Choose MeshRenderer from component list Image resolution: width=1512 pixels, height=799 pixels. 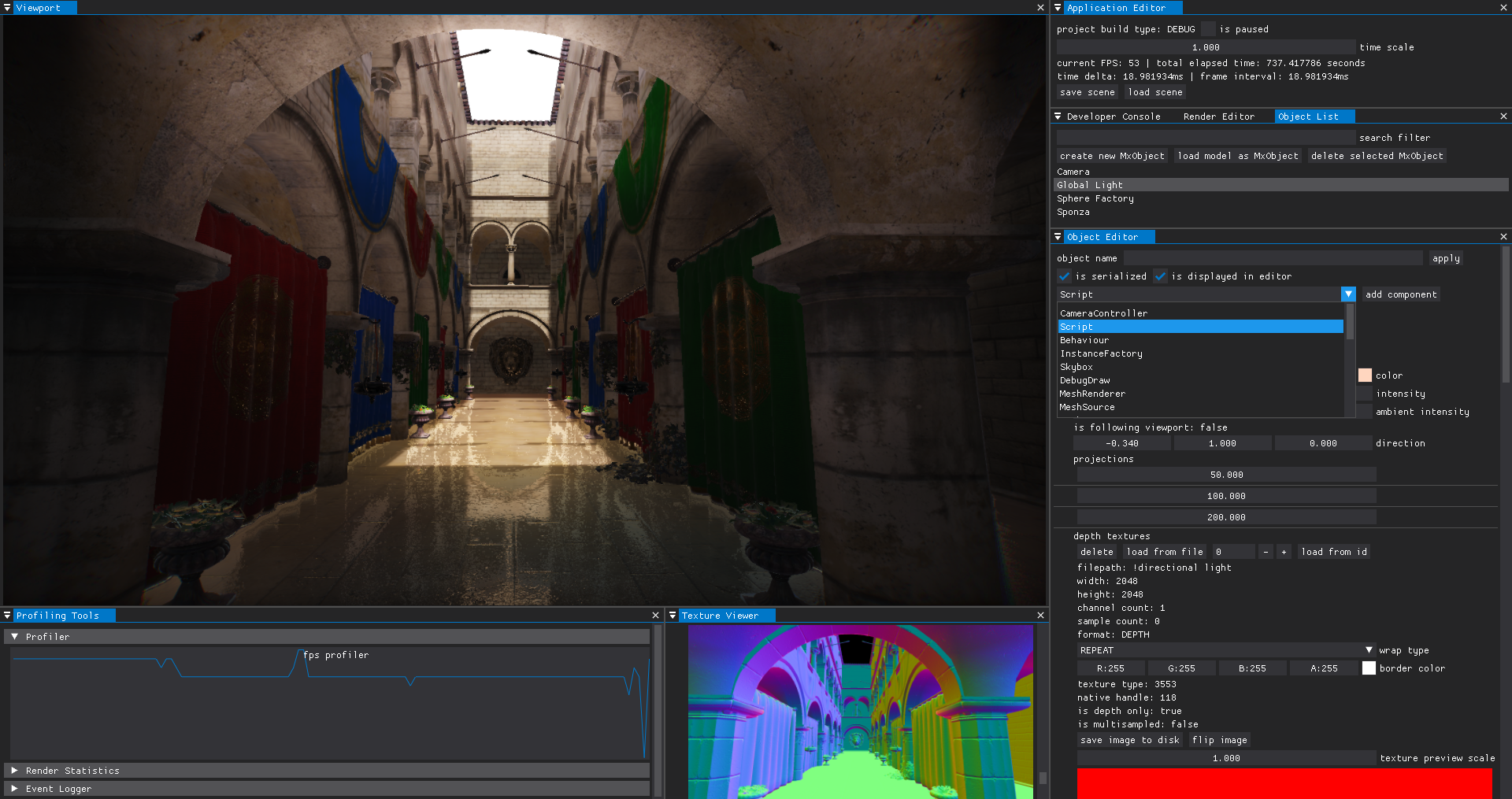coord(1200,394)
